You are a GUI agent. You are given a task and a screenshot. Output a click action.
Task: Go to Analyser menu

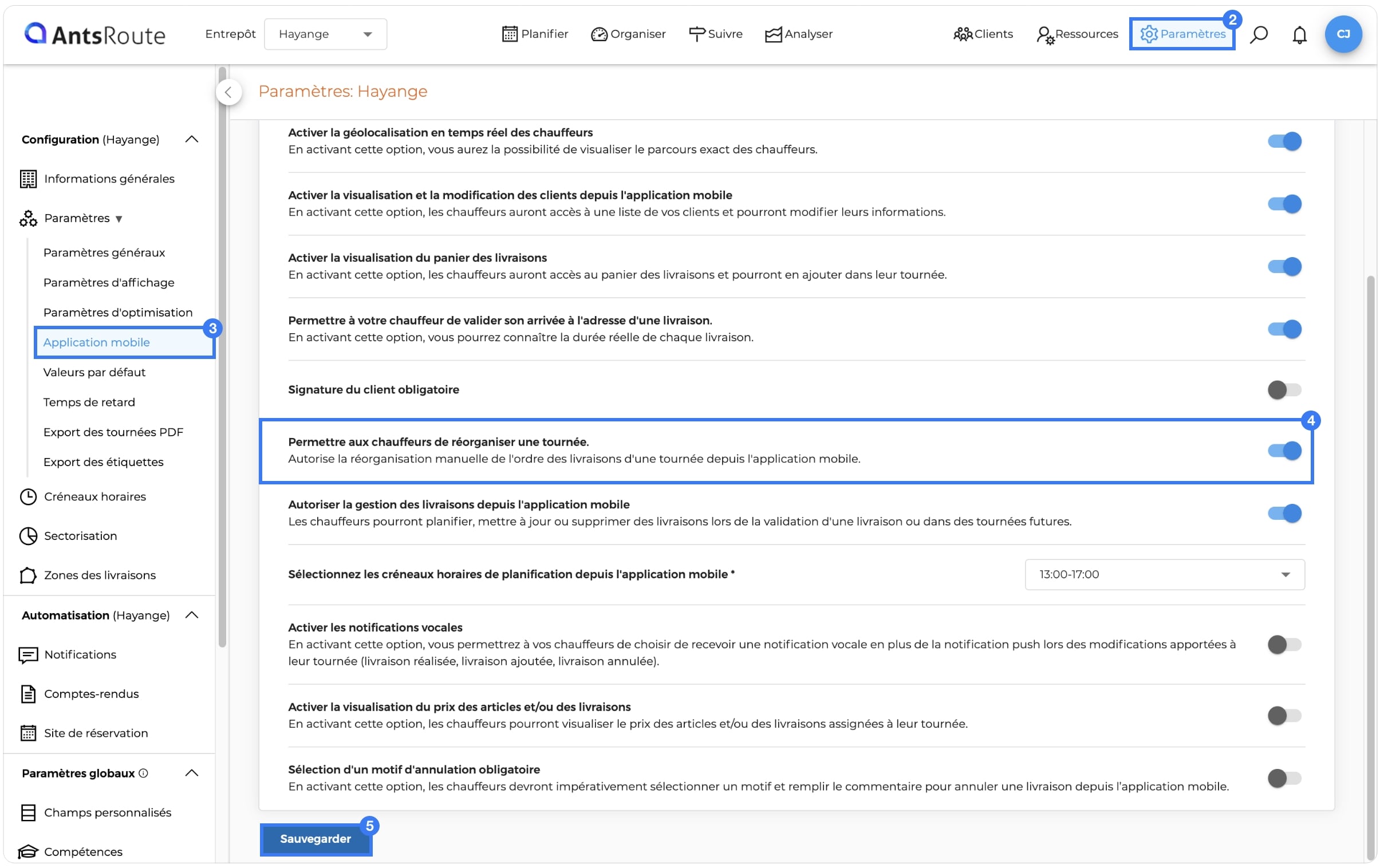click(x=798, y=34)
